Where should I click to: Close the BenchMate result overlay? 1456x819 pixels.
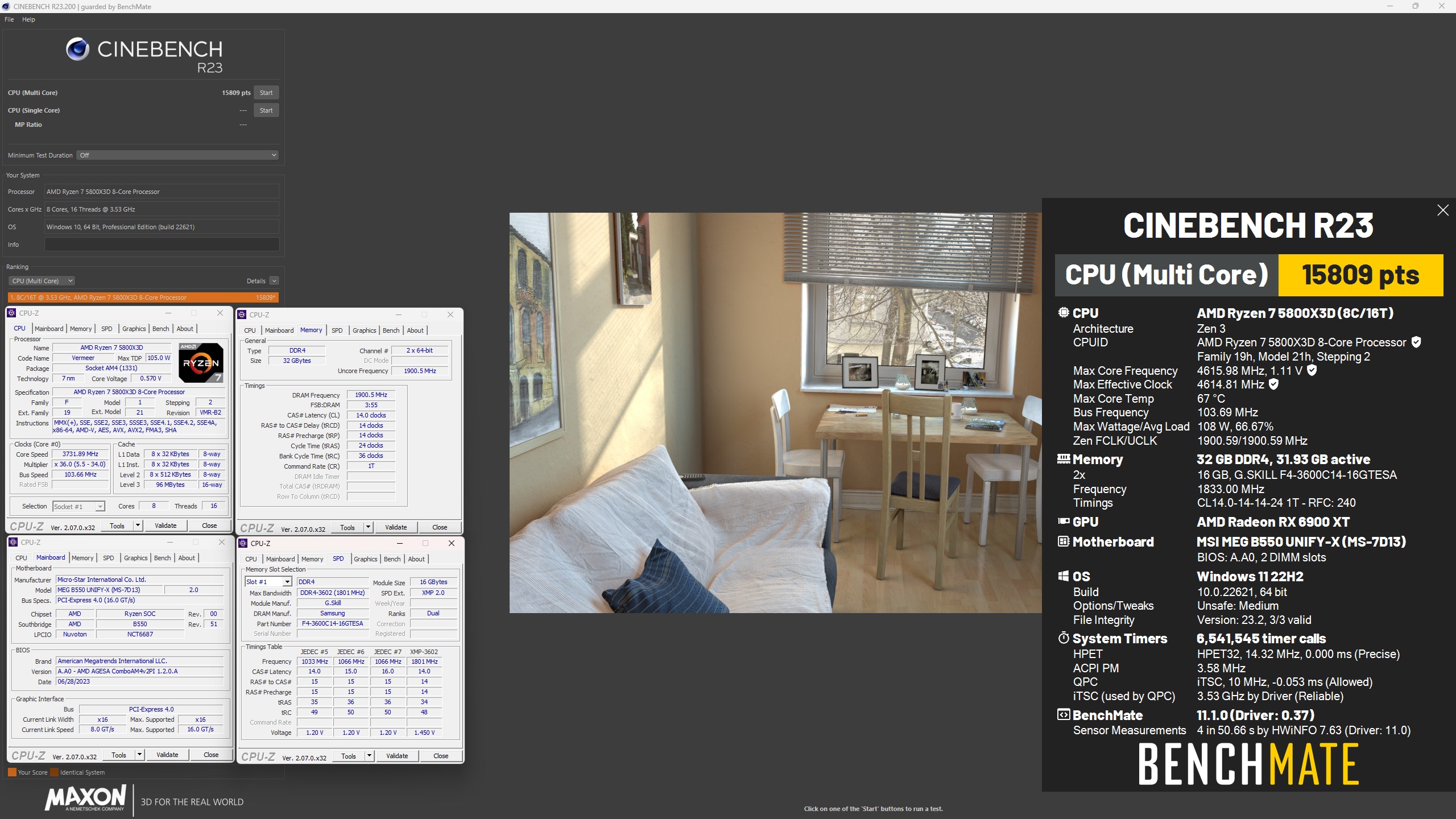(x=1443, y=210)
